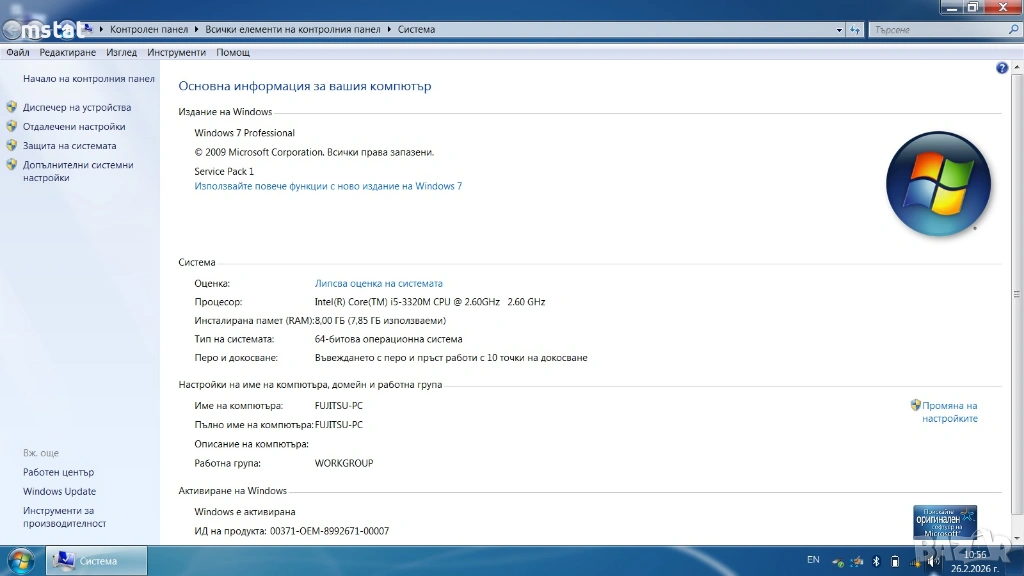1024x576 pixels.
Task: Click Промяна на настройките link
Action: 949,412
